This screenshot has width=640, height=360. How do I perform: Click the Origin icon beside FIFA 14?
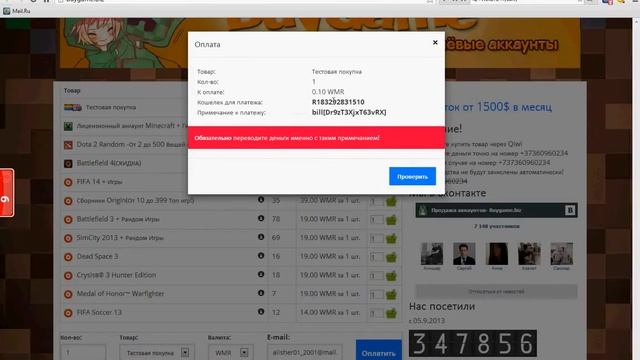68,182
